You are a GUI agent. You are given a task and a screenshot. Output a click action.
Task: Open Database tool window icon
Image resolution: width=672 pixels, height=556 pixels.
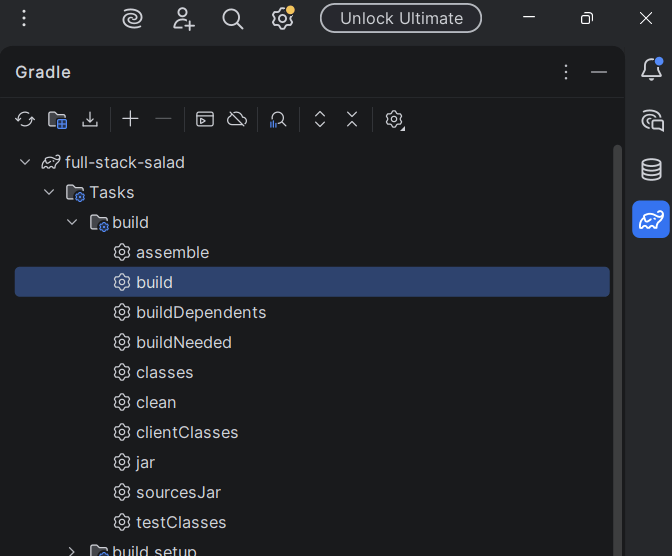(651, 169)
